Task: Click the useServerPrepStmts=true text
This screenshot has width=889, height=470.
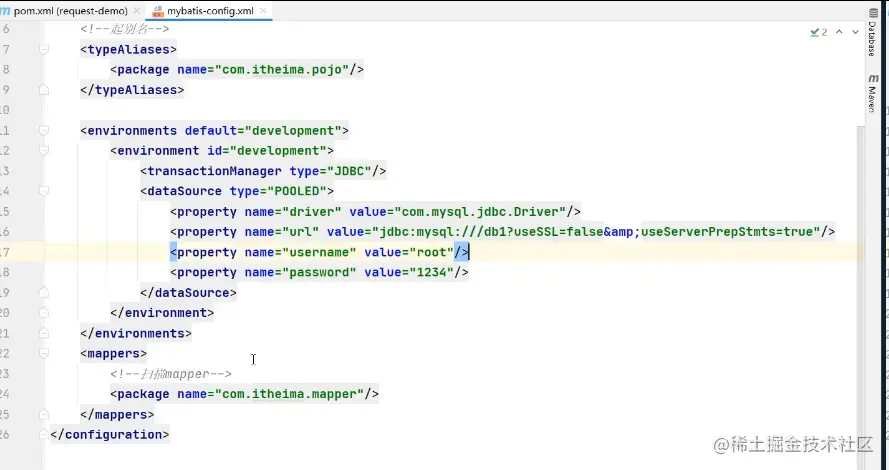Action: (726, 232)
